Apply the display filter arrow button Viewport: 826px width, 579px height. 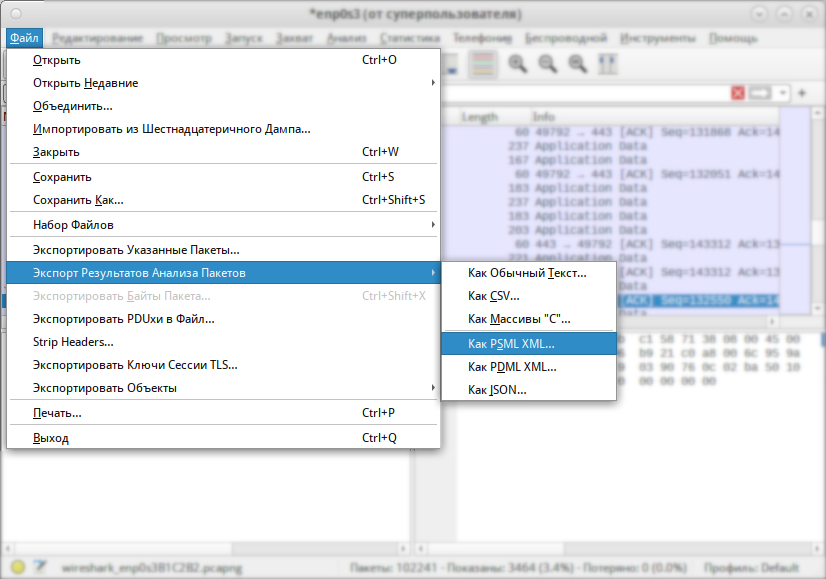[760, 93]
